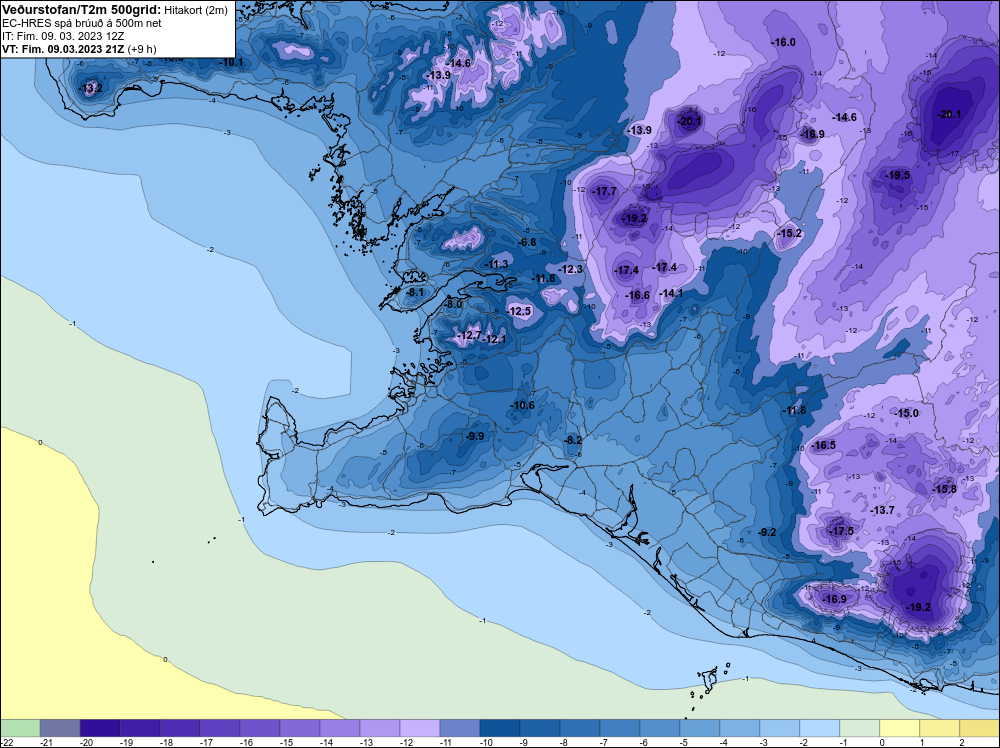Click the -10.6 temperature label

click(522, 405)
